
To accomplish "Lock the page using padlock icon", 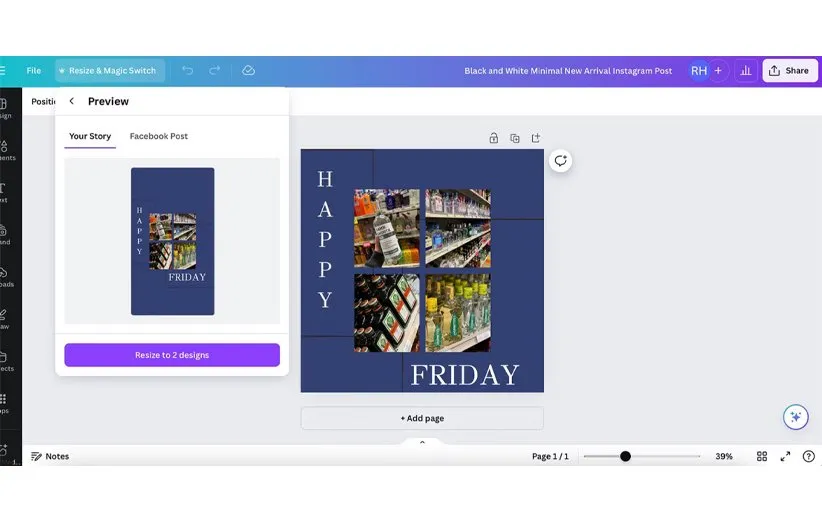I will point(493,138).
